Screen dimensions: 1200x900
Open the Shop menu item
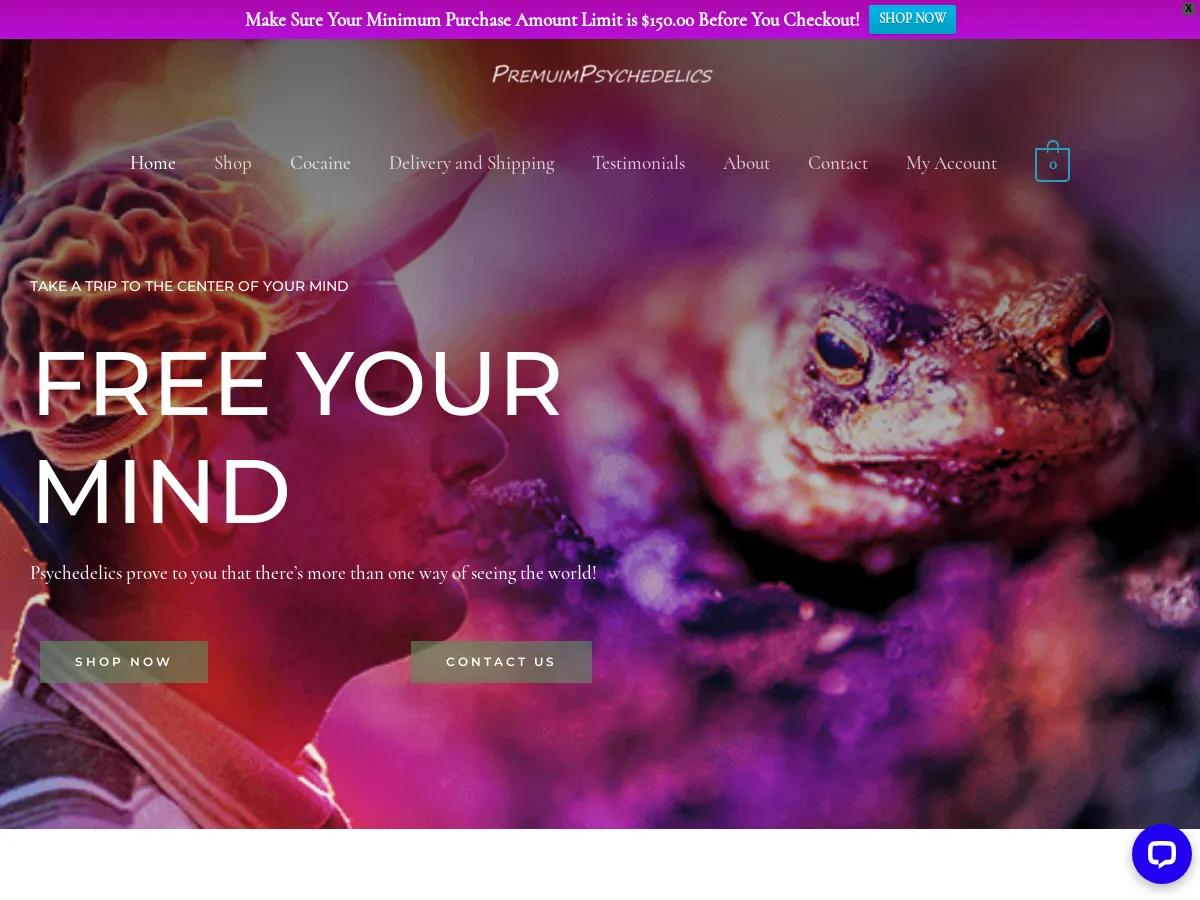click(x=233, y=163)
